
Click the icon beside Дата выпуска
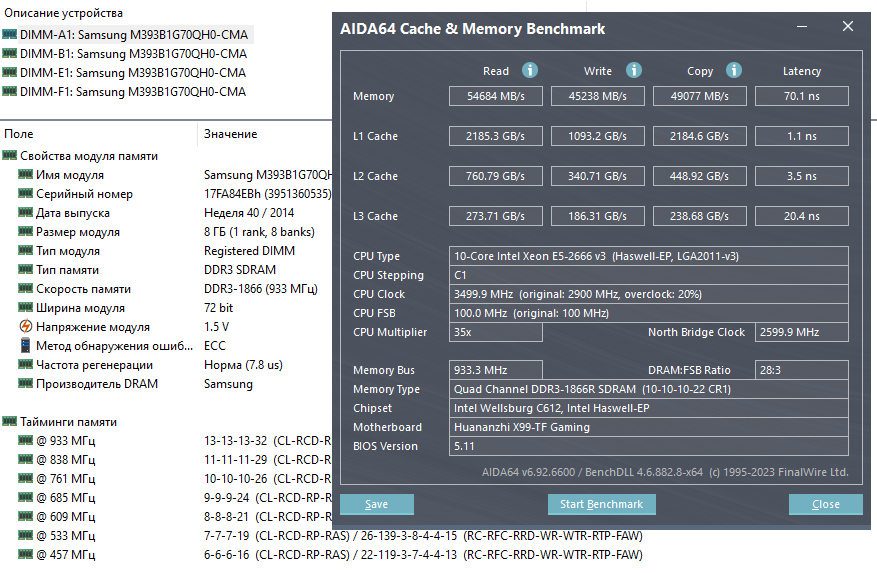coord(26,213)
